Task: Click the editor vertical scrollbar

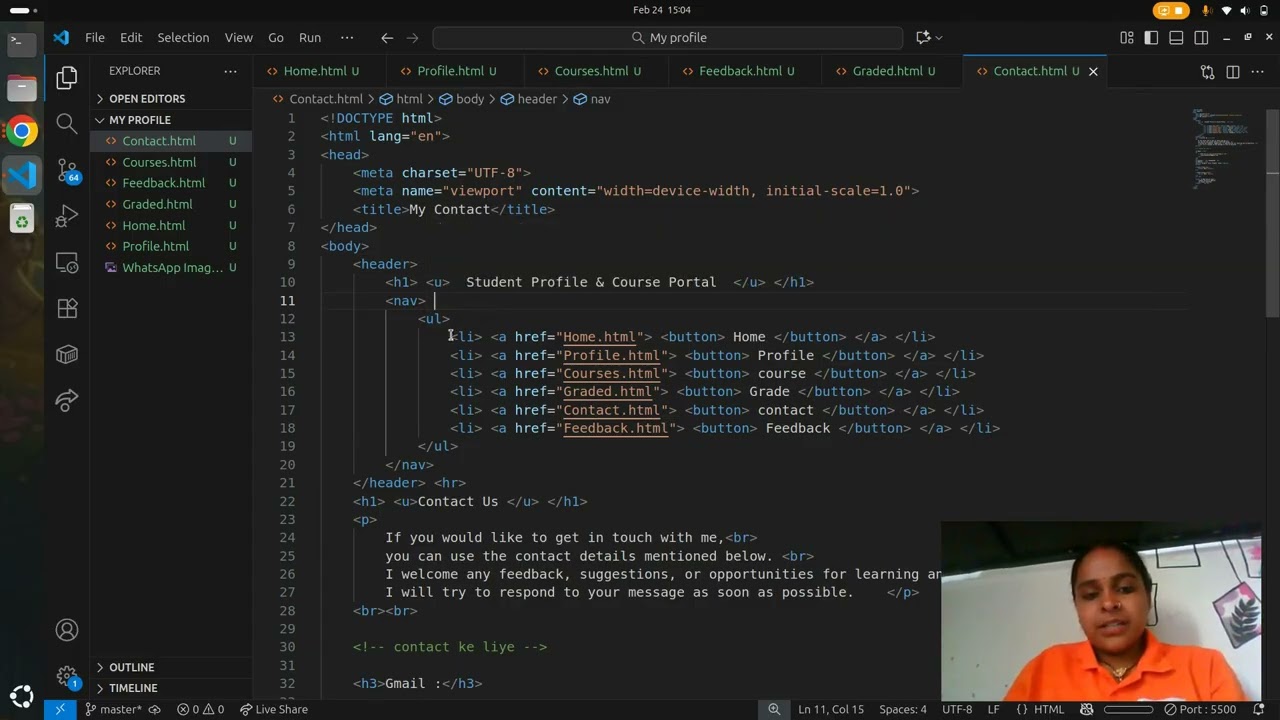Action: 1272,214
